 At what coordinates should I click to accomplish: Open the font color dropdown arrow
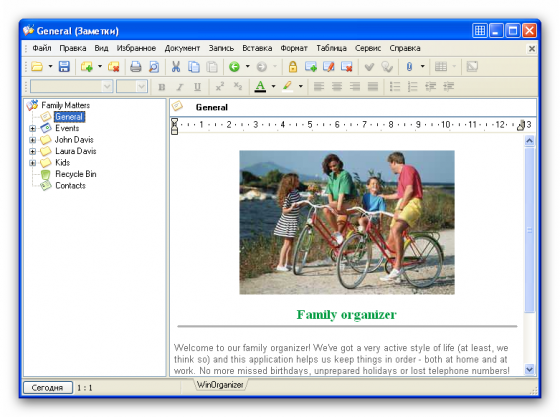coord(273,86)
